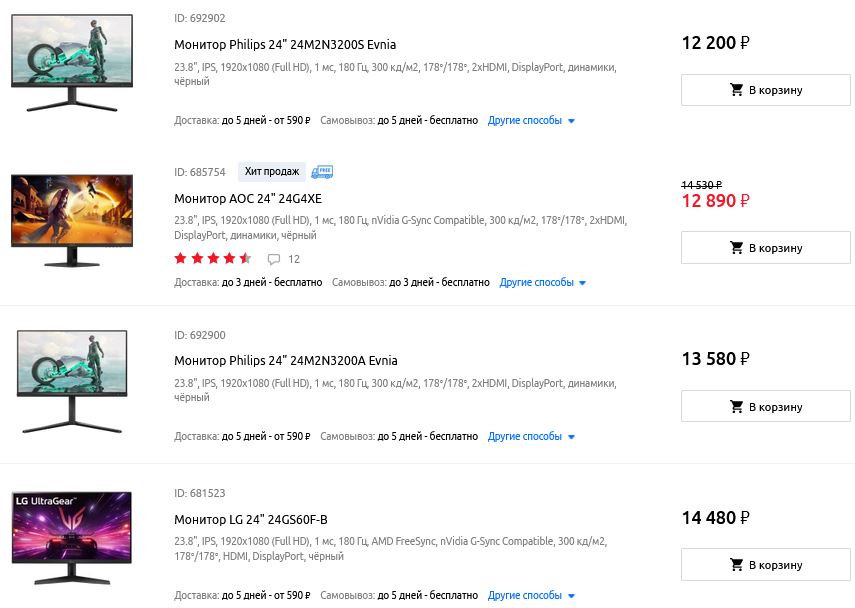Click the cart icon for Philips 24M2N3200S
855x608 pixels.
[737, 90]
